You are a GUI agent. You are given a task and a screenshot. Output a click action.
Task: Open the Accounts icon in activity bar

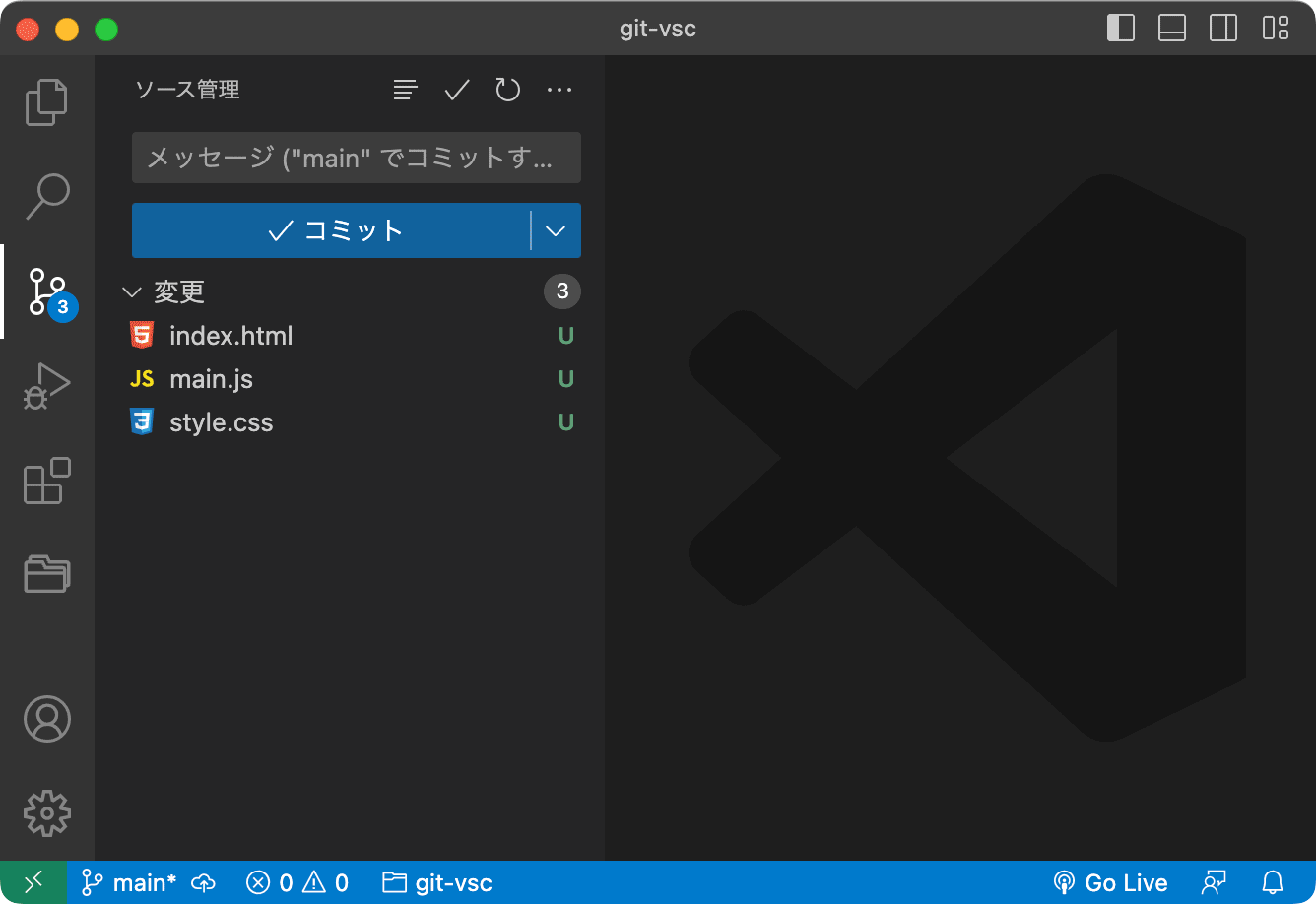point(46,719)
